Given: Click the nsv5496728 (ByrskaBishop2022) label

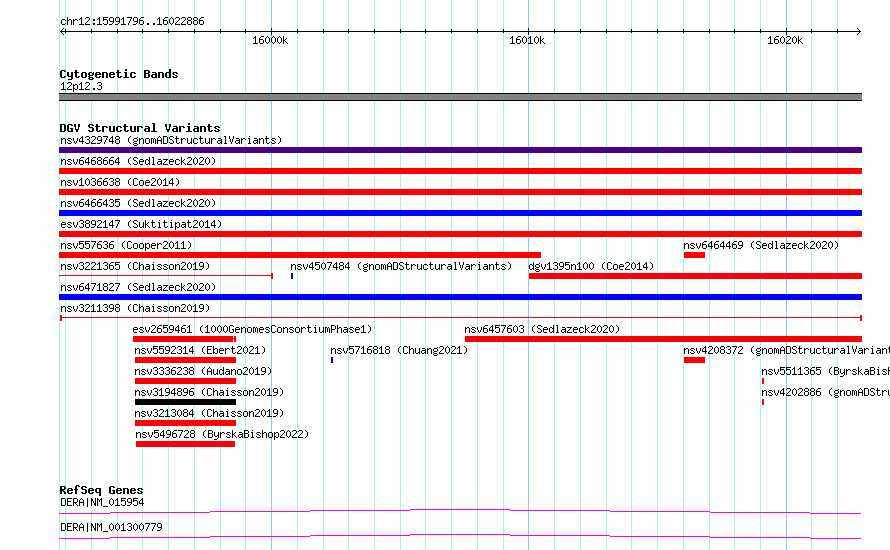Looking at the screenshot, I should pyautogui.click(x=222, y=434).
